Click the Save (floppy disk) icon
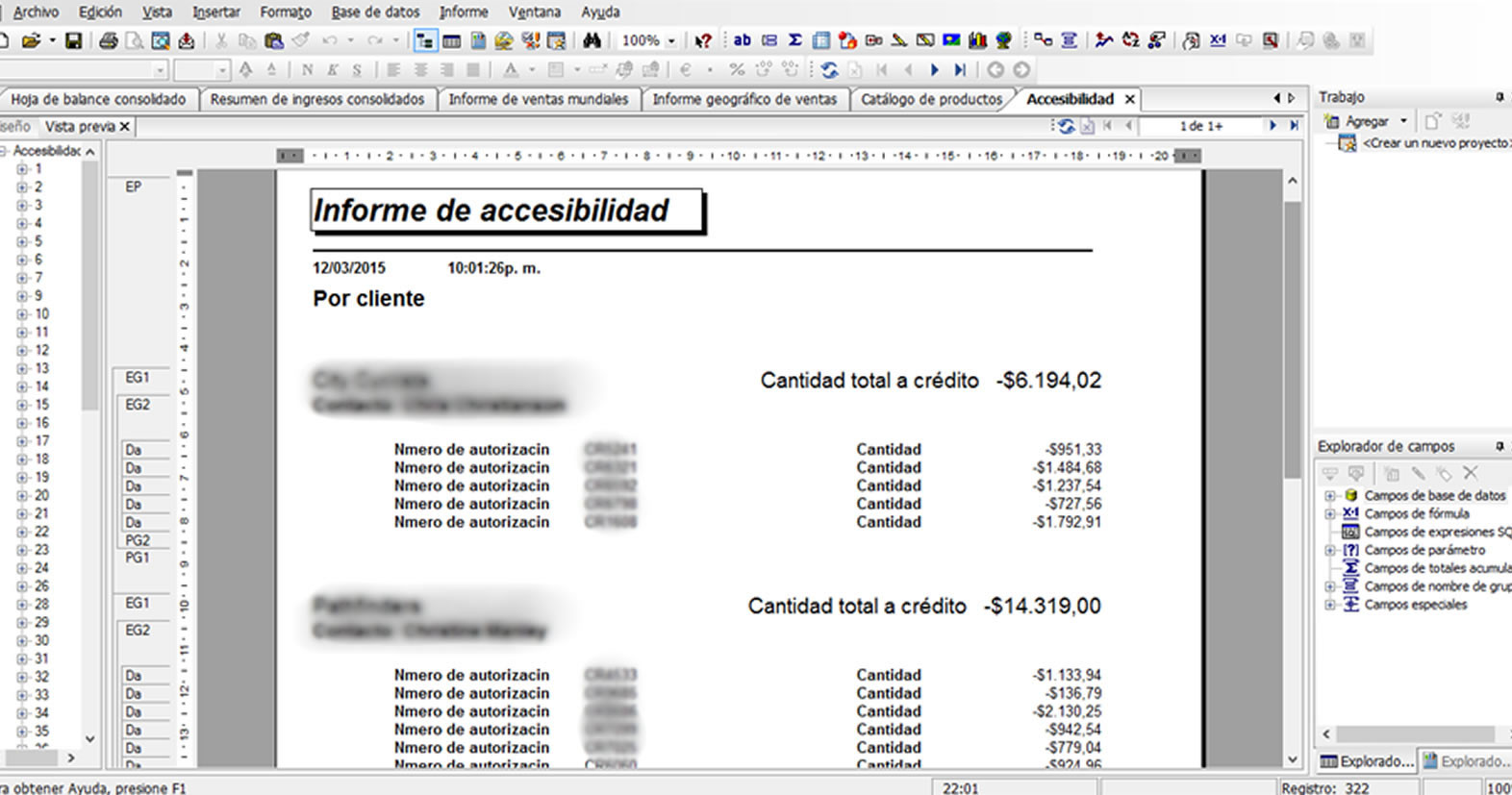1512x795 pixels. pyautogui.click(x=74, y=40)
